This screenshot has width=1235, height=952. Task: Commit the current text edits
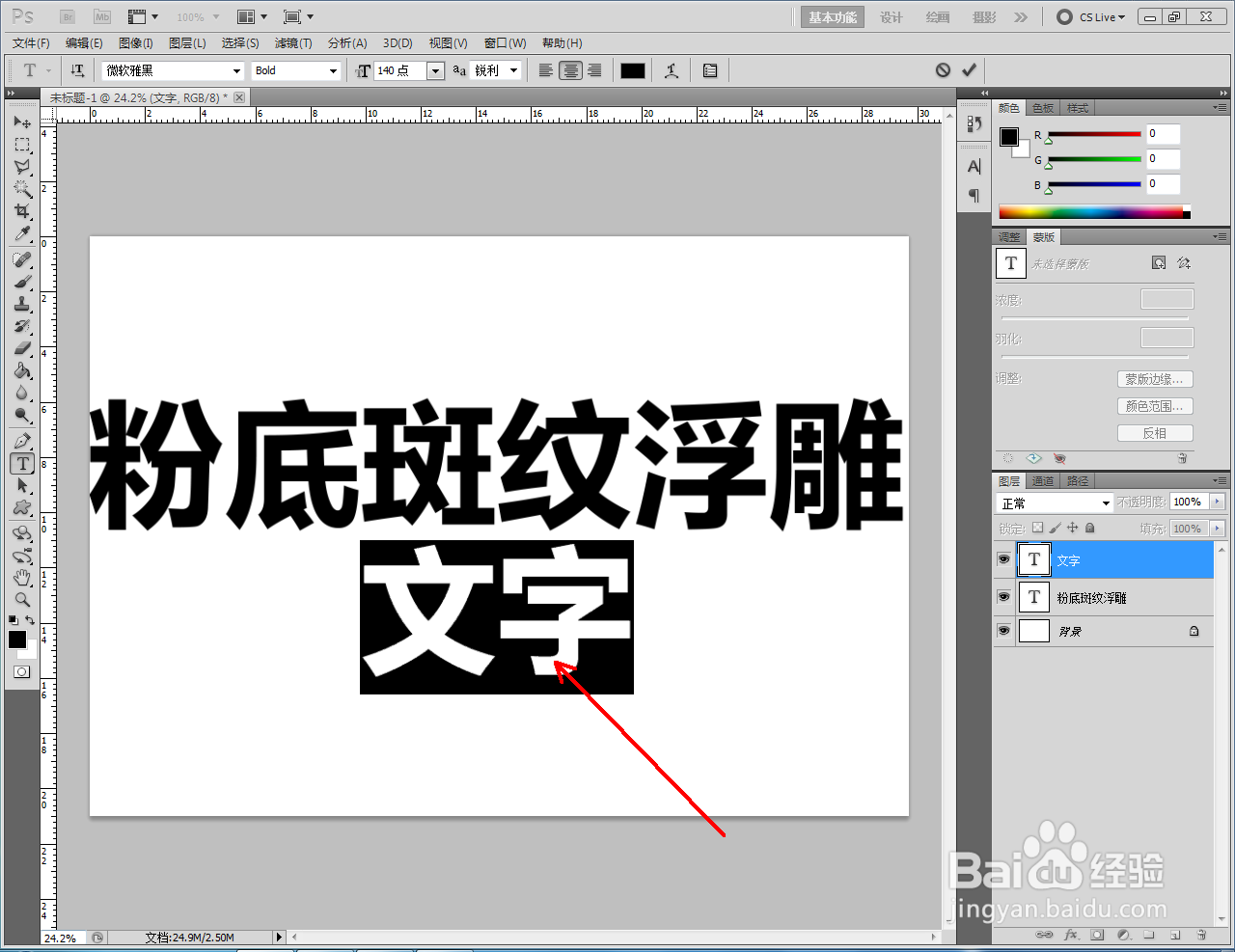point(969,70)
